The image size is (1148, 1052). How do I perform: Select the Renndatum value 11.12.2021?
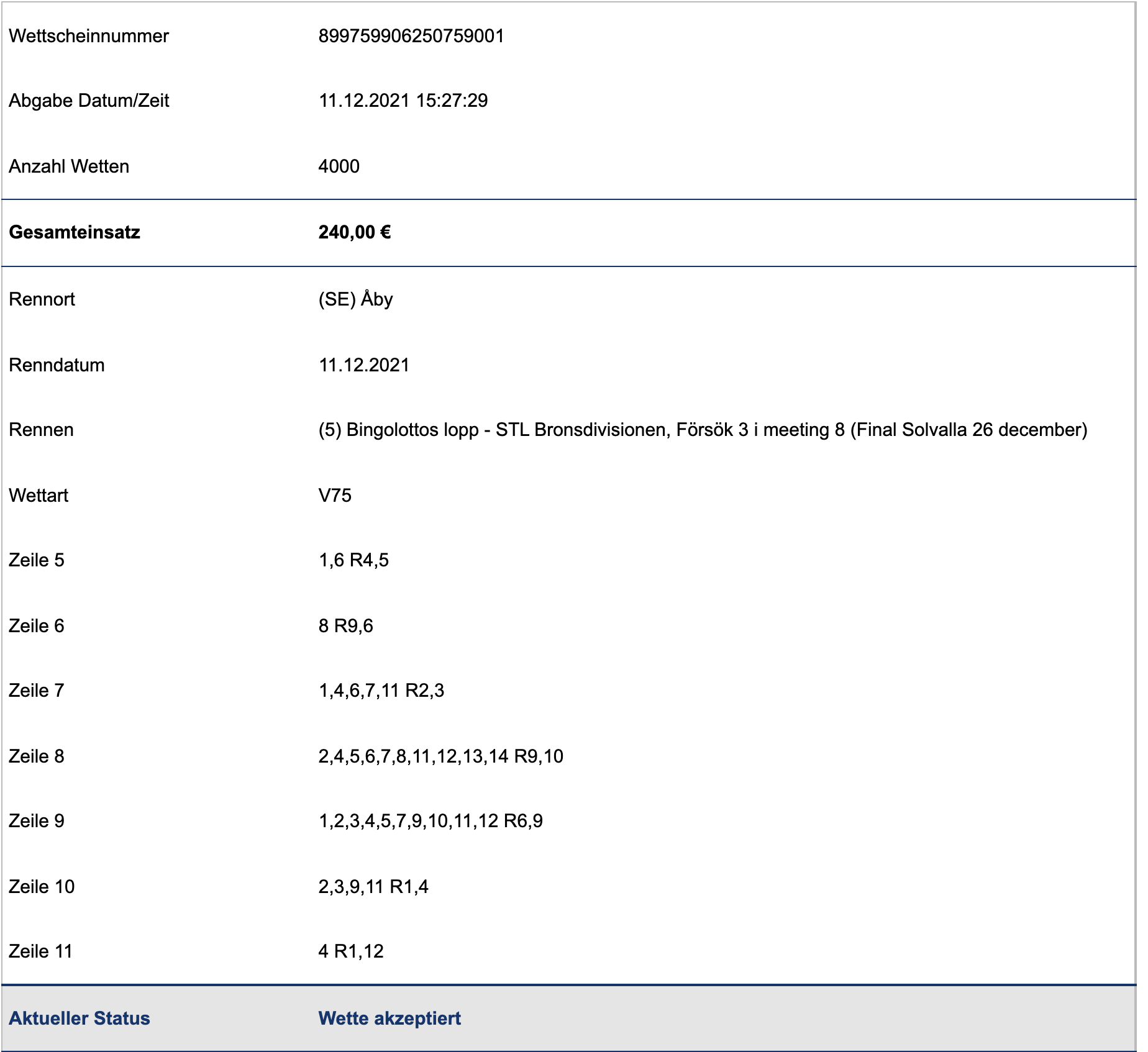click(x=364, y=365)
